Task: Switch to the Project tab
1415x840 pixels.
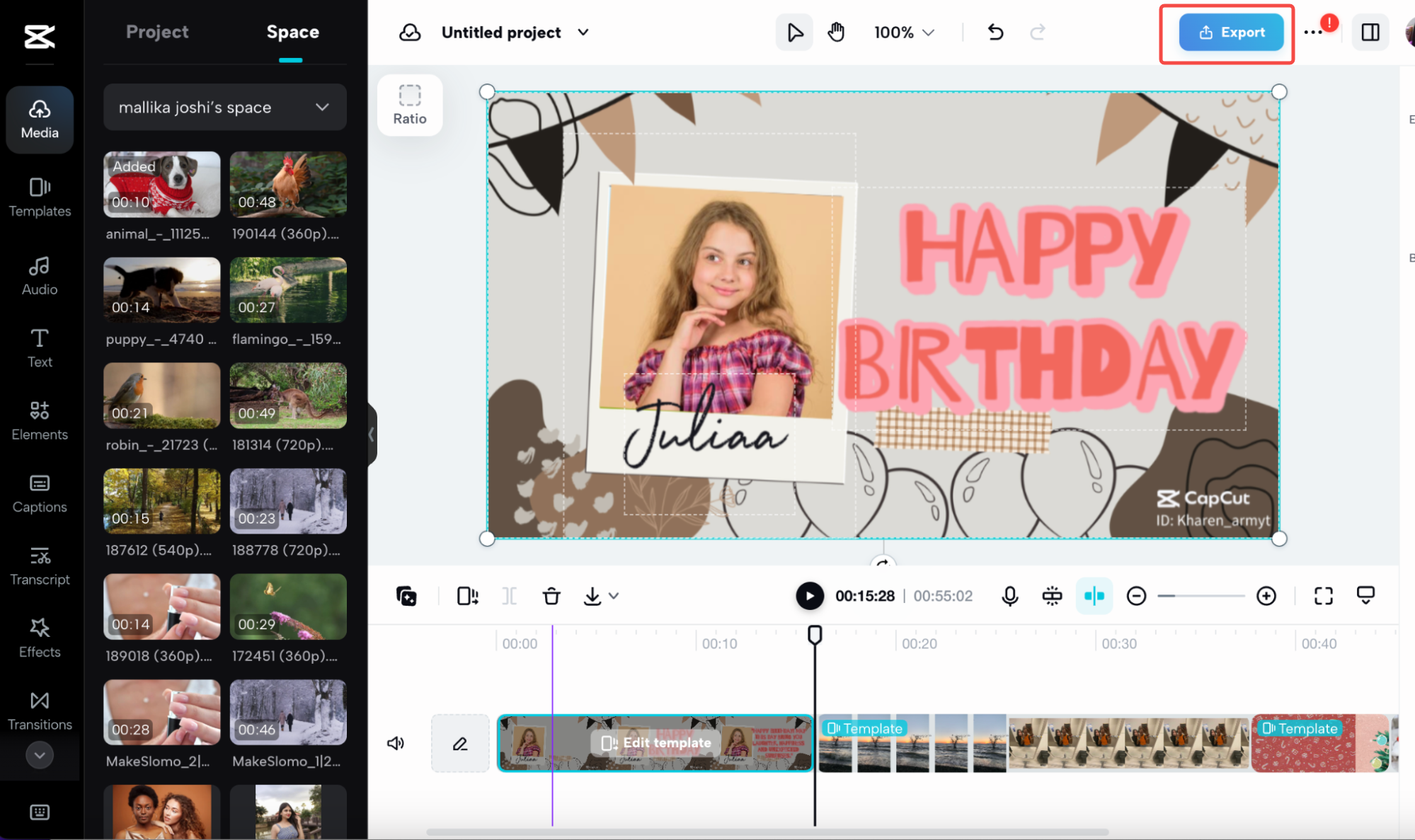Action: (157, 32)
